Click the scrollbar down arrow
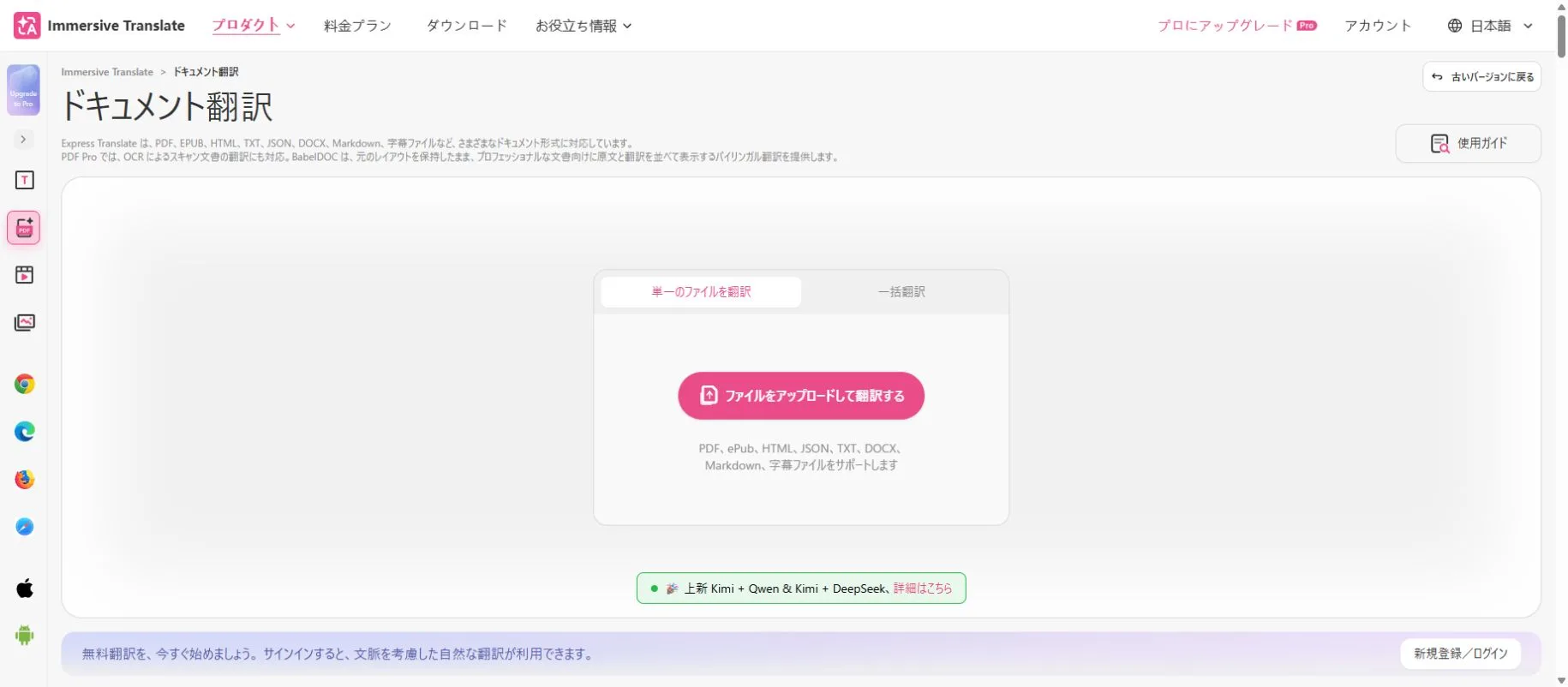This screenshot has width=1568, height=687. (1561, 681)
